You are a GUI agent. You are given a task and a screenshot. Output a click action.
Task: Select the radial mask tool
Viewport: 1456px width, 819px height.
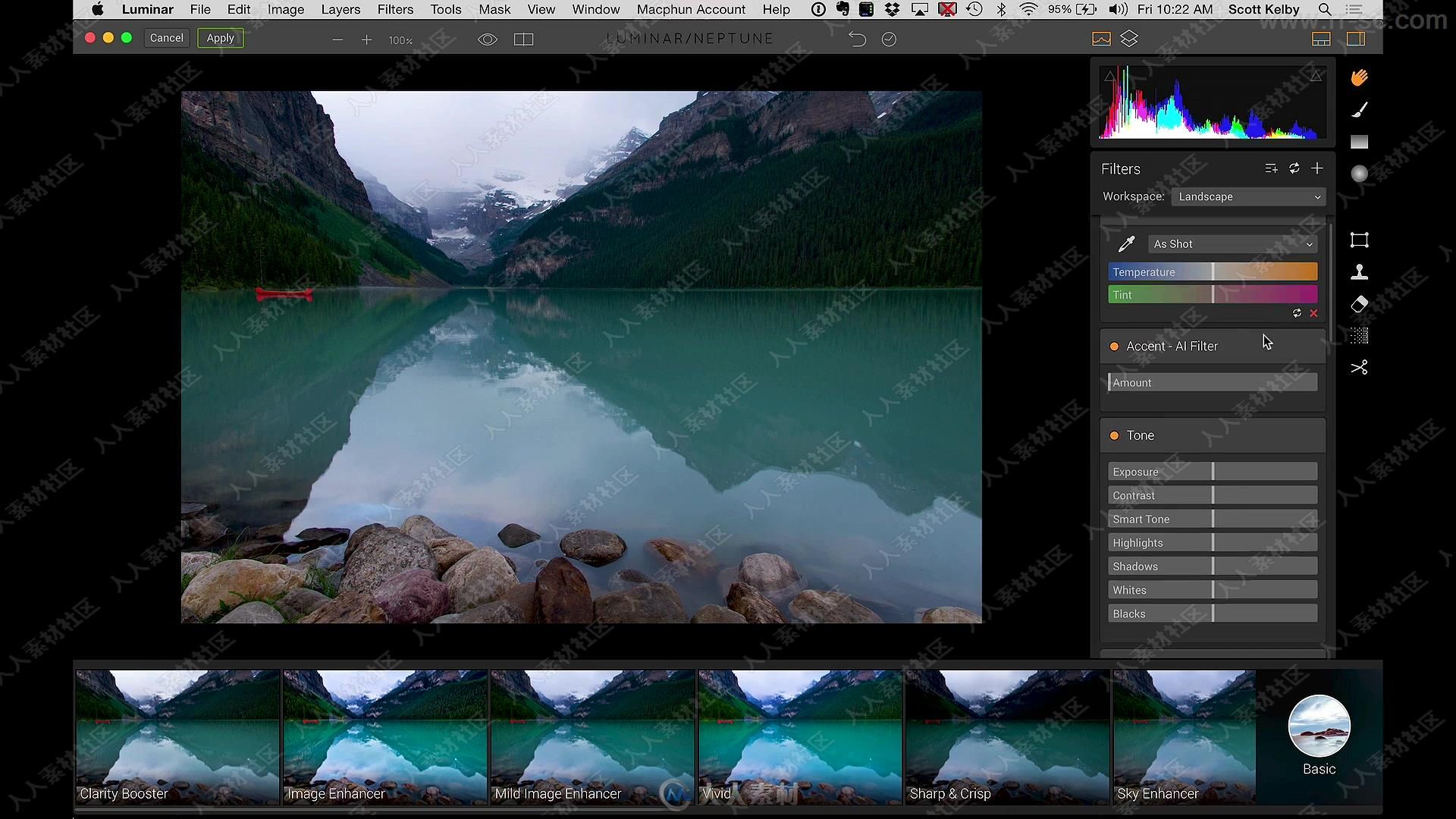point(1359,175)
